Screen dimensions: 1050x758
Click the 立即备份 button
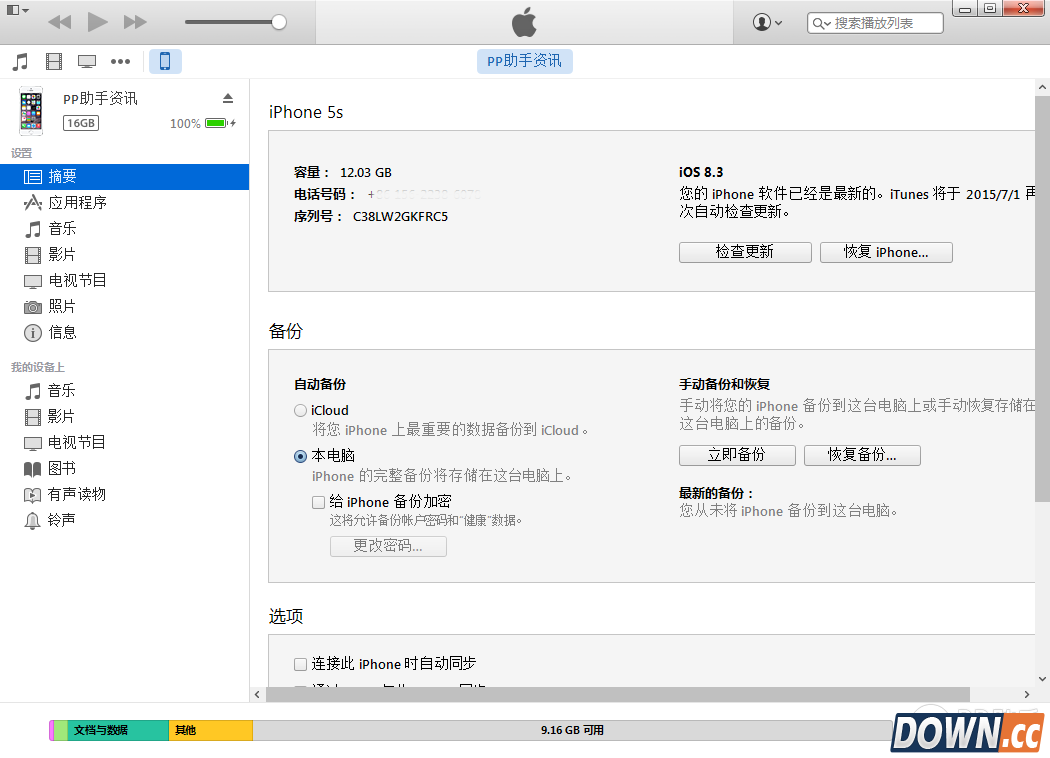click(x=737, y=455)
